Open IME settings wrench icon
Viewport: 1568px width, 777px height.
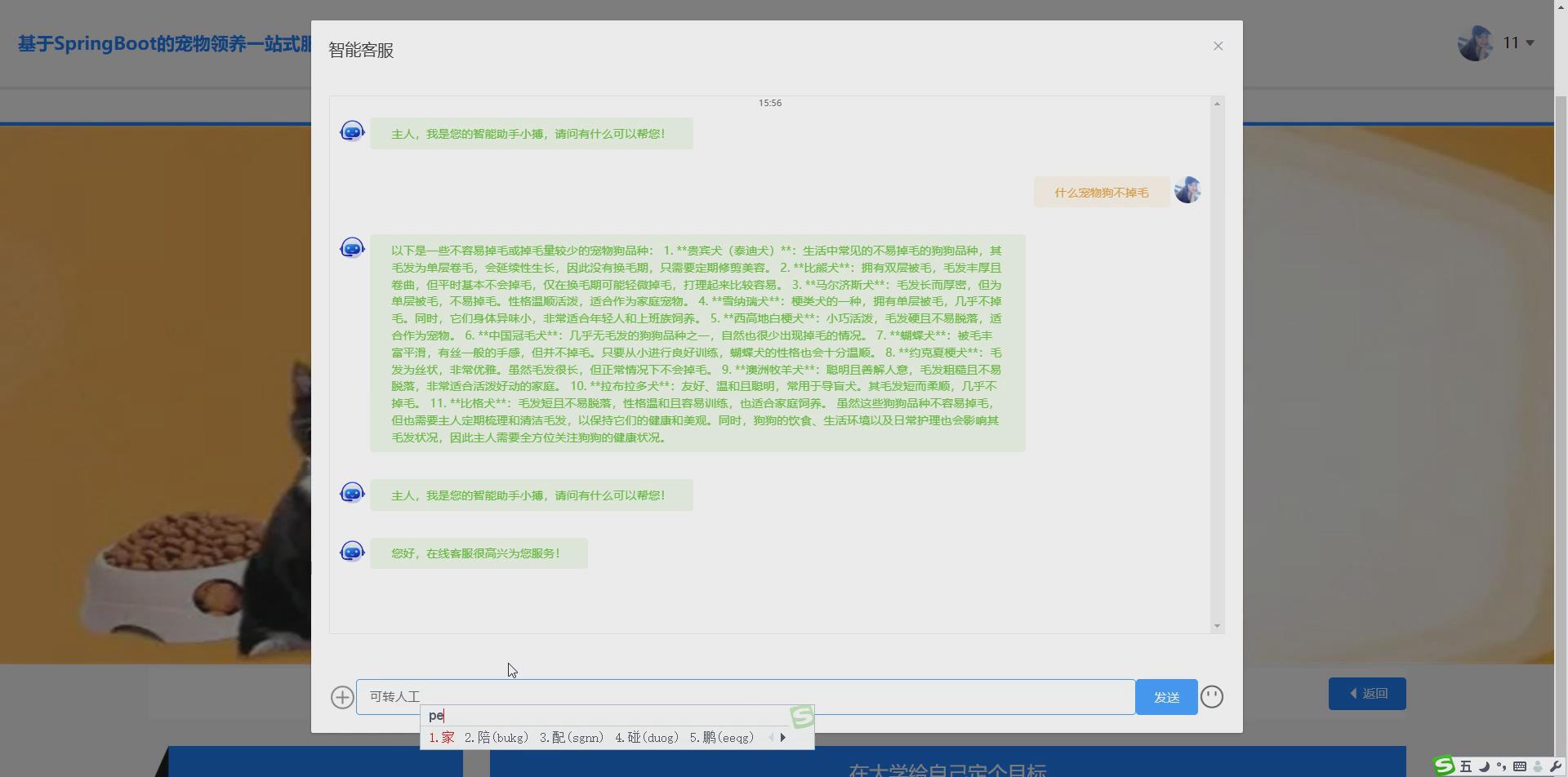pyautogui.click(x=1555, y=766)
